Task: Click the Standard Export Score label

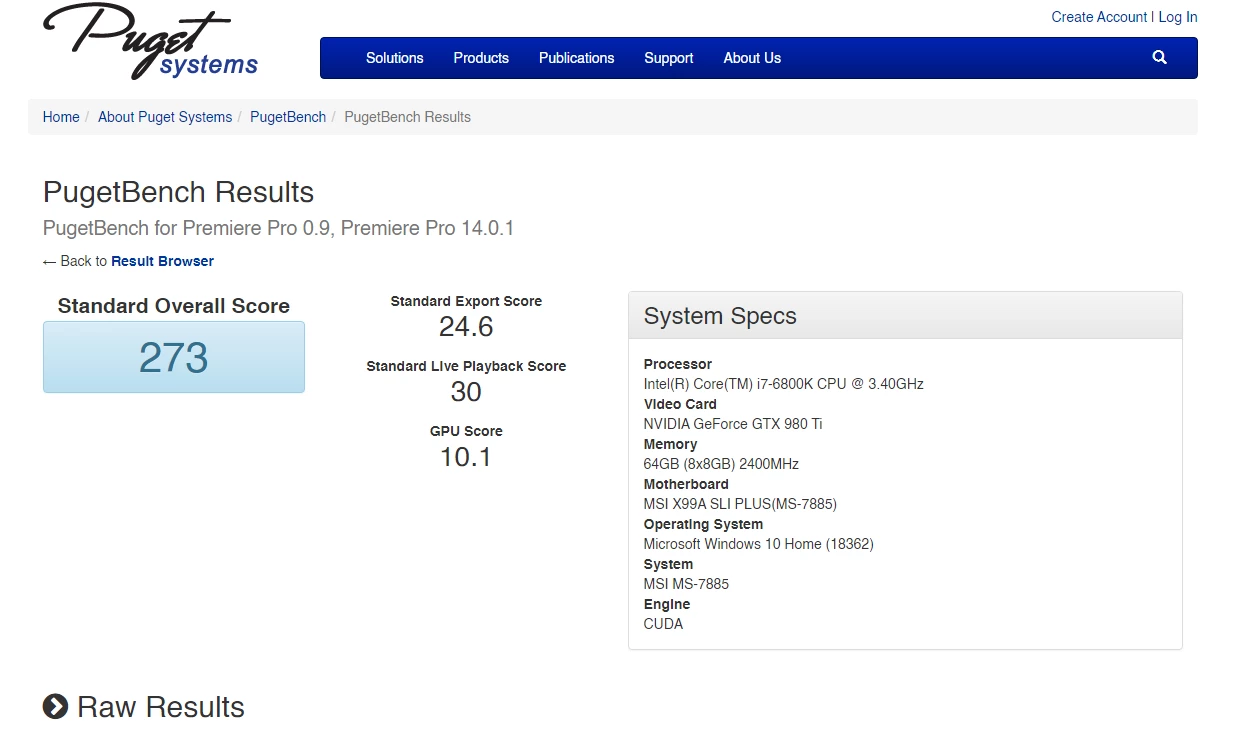Action: [466, 301]
